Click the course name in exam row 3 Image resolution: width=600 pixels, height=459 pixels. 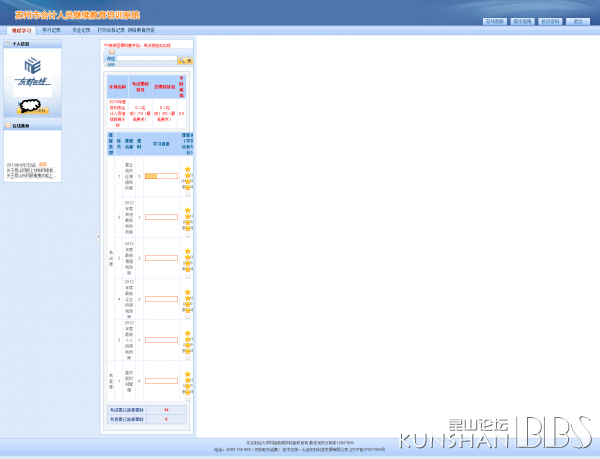pyautogui.click(x=129, y=258)
